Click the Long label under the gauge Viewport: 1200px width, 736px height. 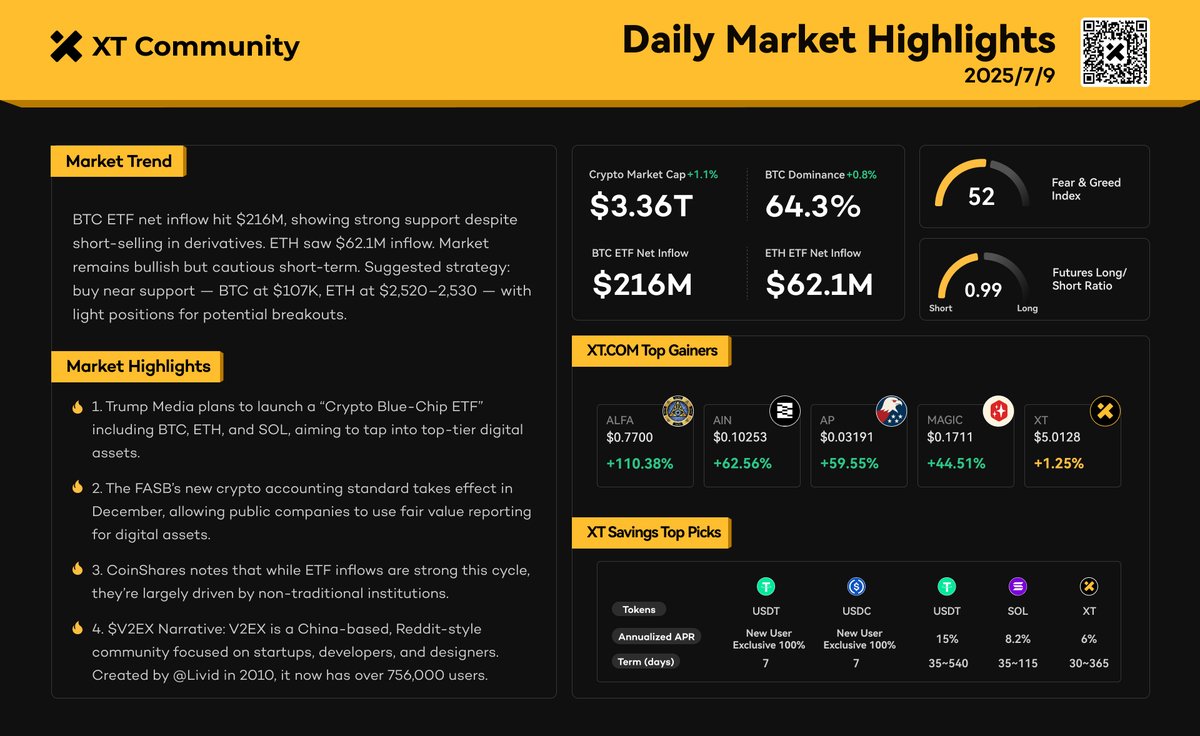(1027, 308)
